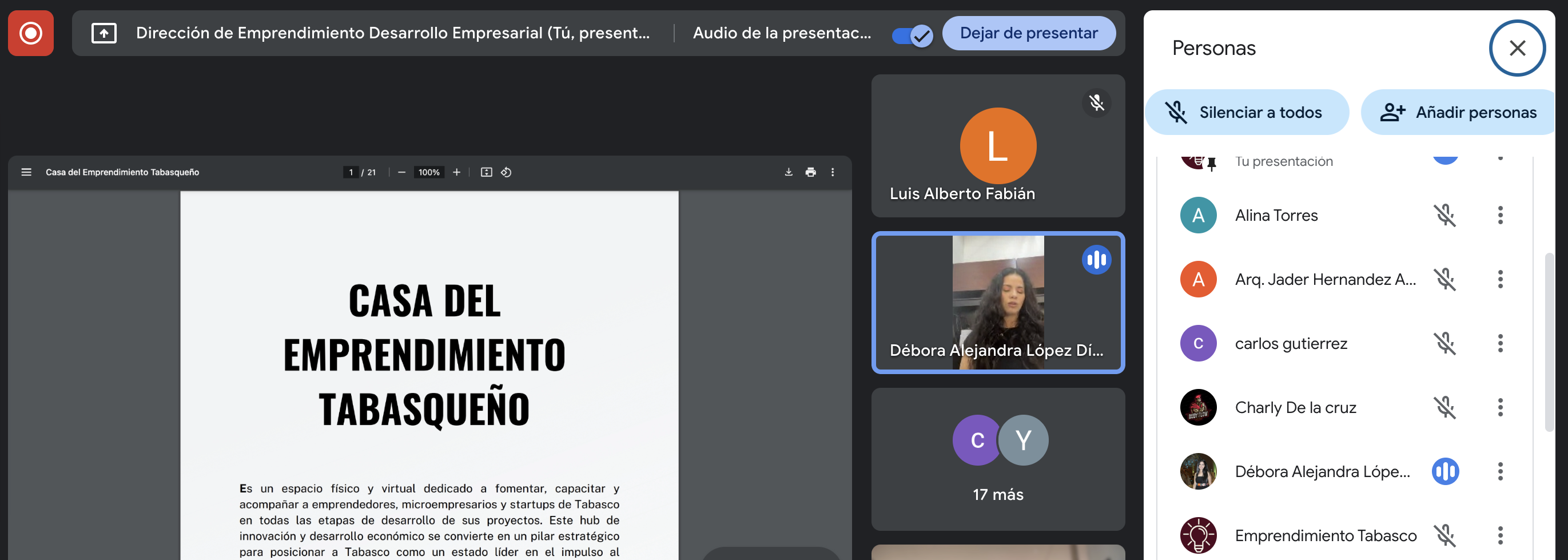
Task: Mute carlos gutierrez's microphone
Action: 1444,343
